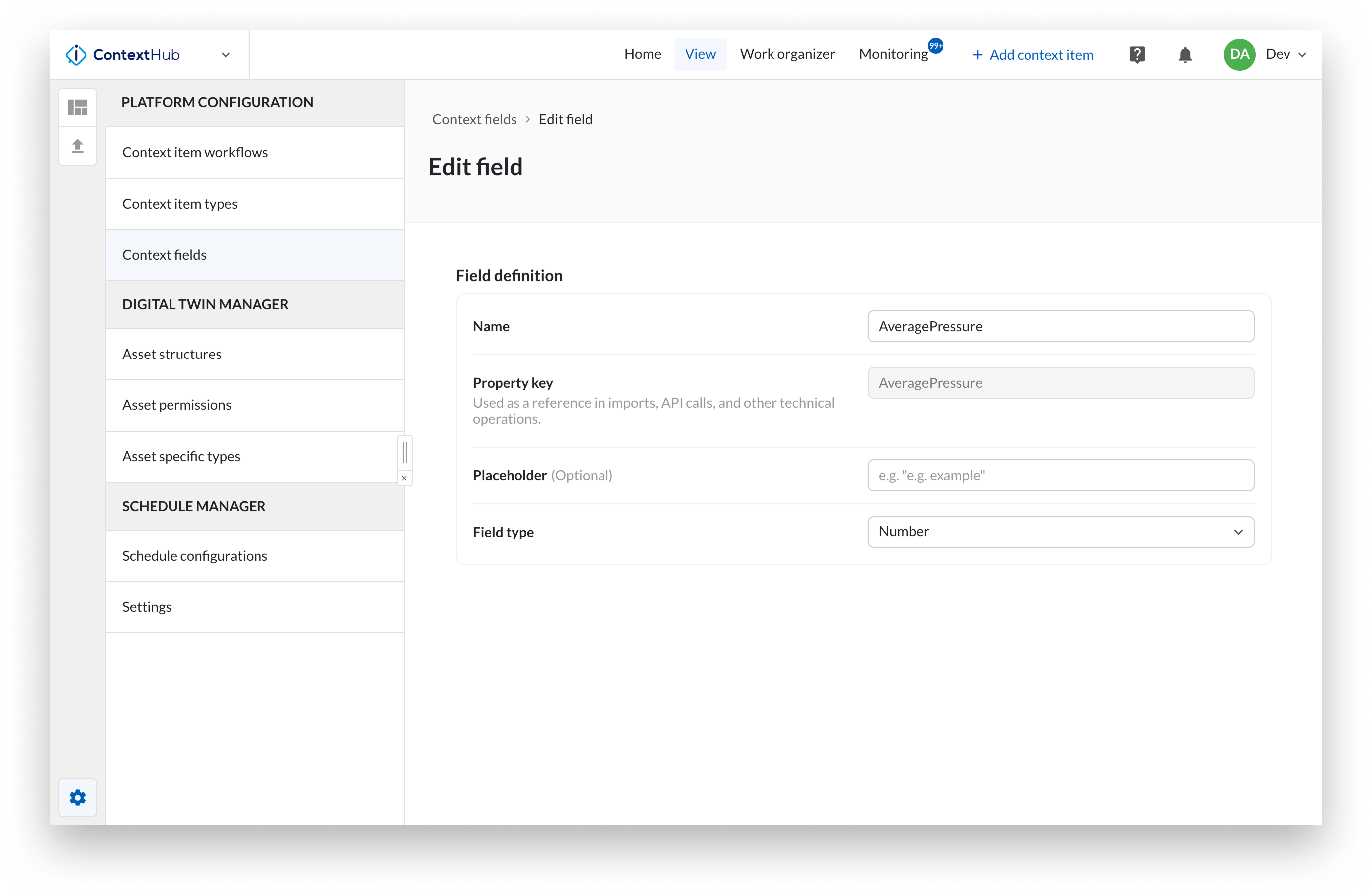The image size is (1372, 895).
Task: Expand the ContextHub app switcher chevron
Action: tap(225, 55)
